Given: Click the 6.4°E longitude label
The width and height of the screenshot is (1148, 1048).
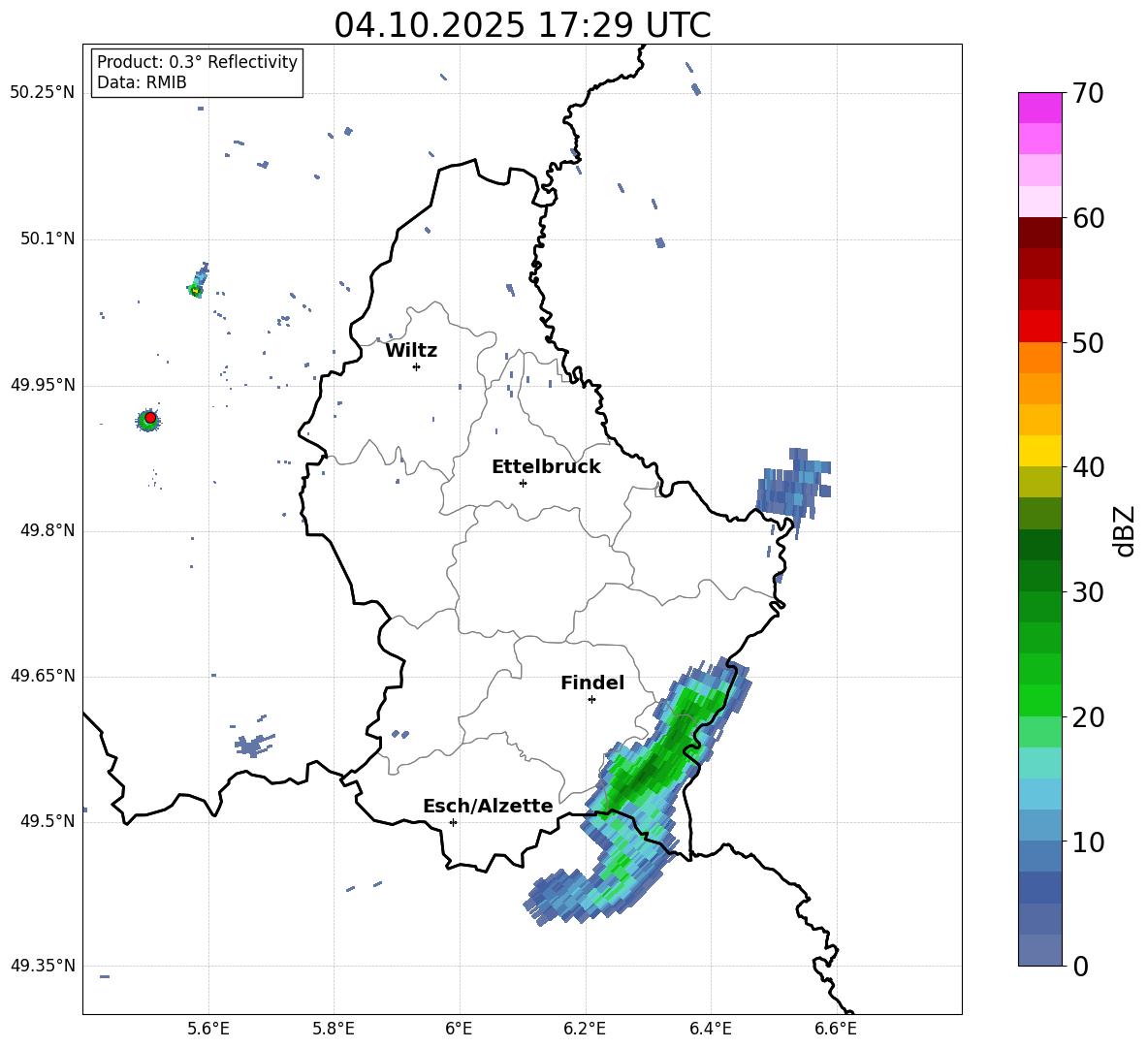Looking at the screenshot, I should coord(710,1029).
